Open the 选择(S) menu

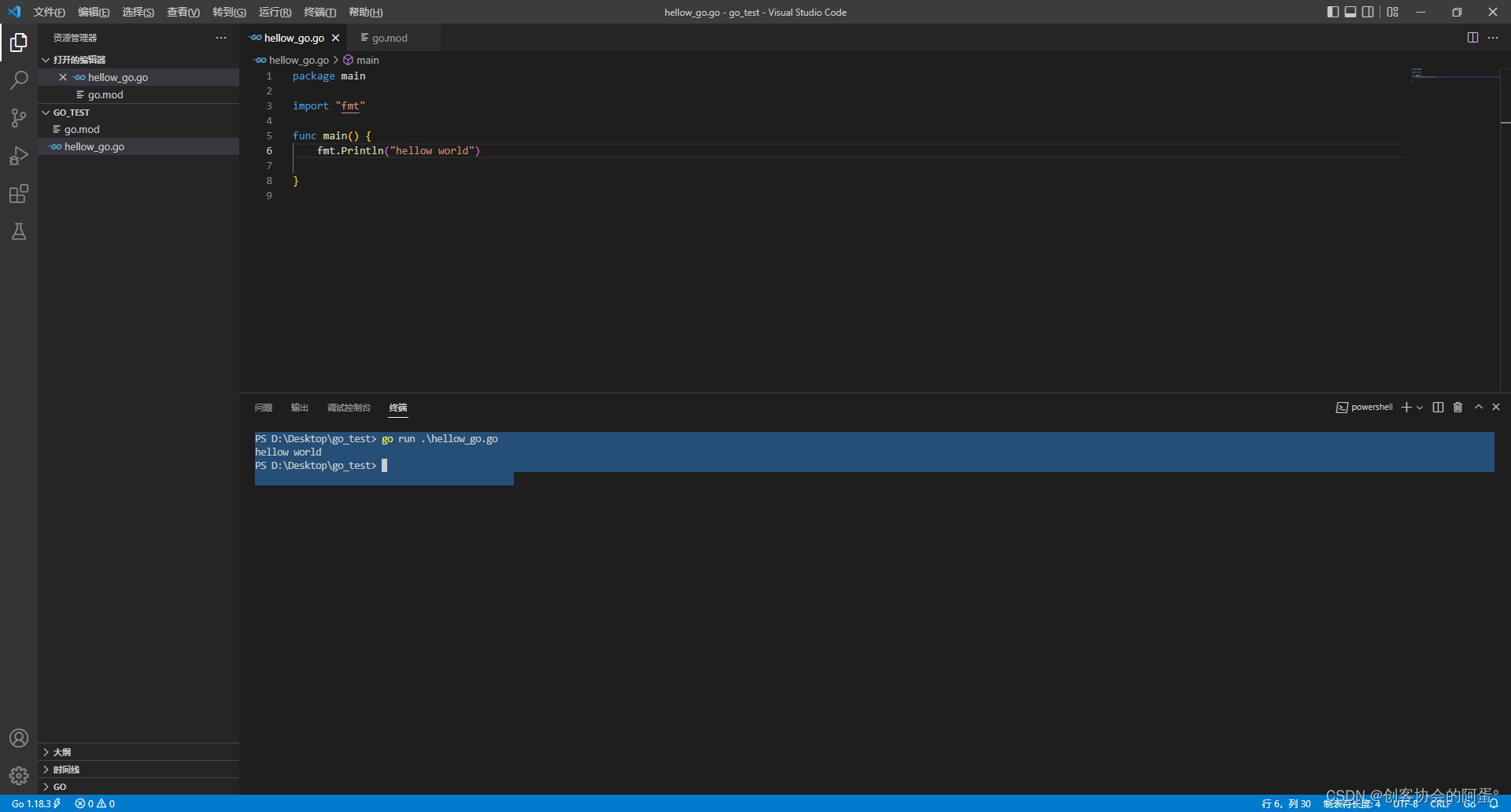[x=138, y=12]
